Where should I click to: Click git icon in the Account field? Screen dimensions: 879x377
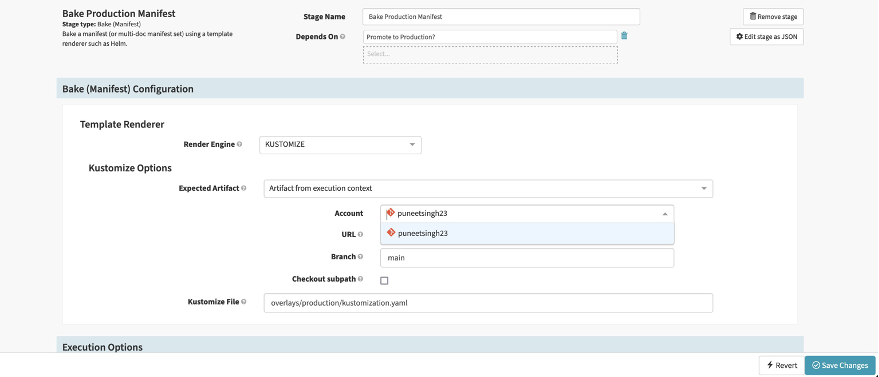pyautogui.click(x=391, y=213)
